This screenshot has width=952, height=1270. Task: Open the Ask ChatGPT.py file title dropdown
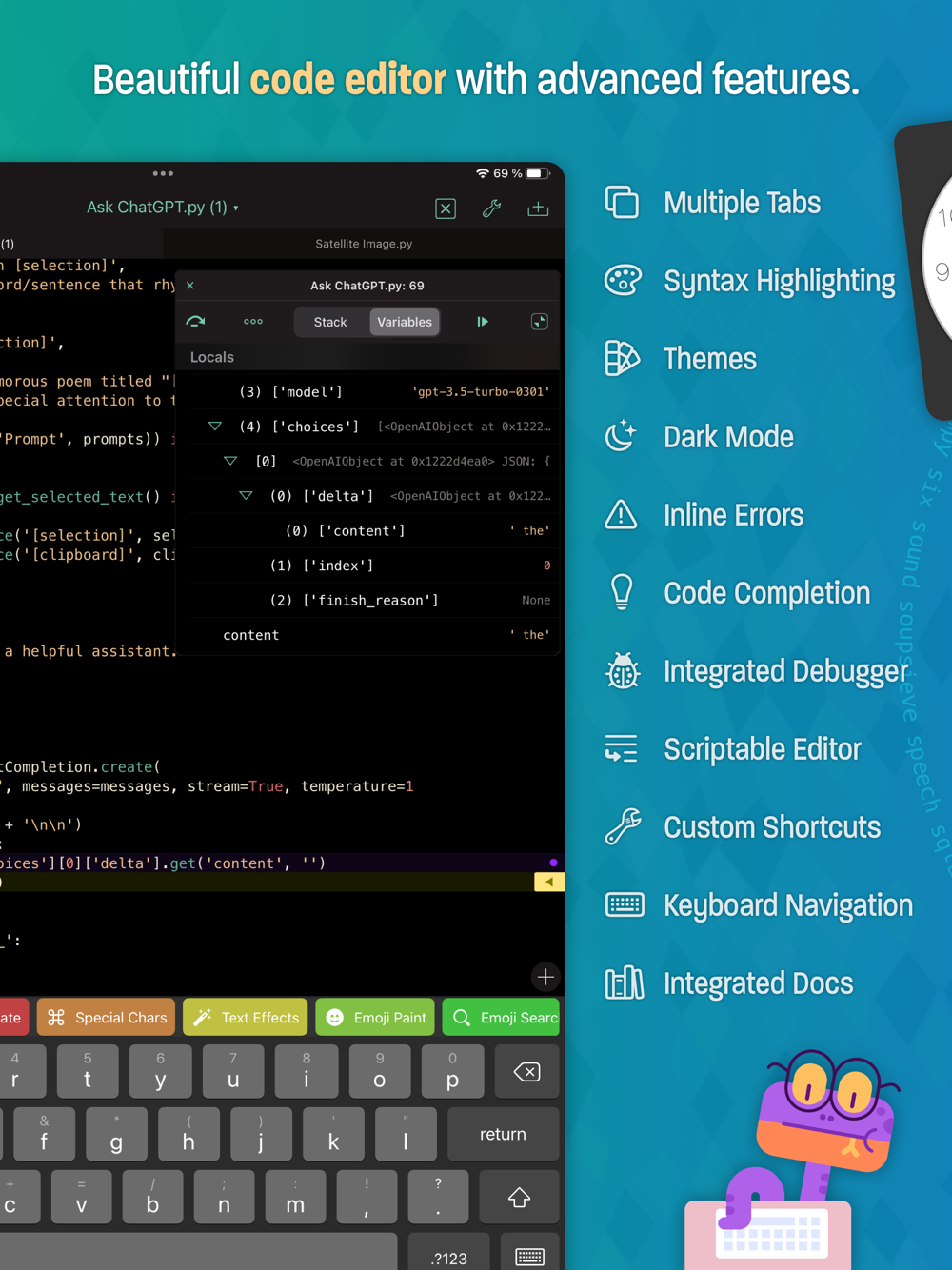click(x=163, y=208)
